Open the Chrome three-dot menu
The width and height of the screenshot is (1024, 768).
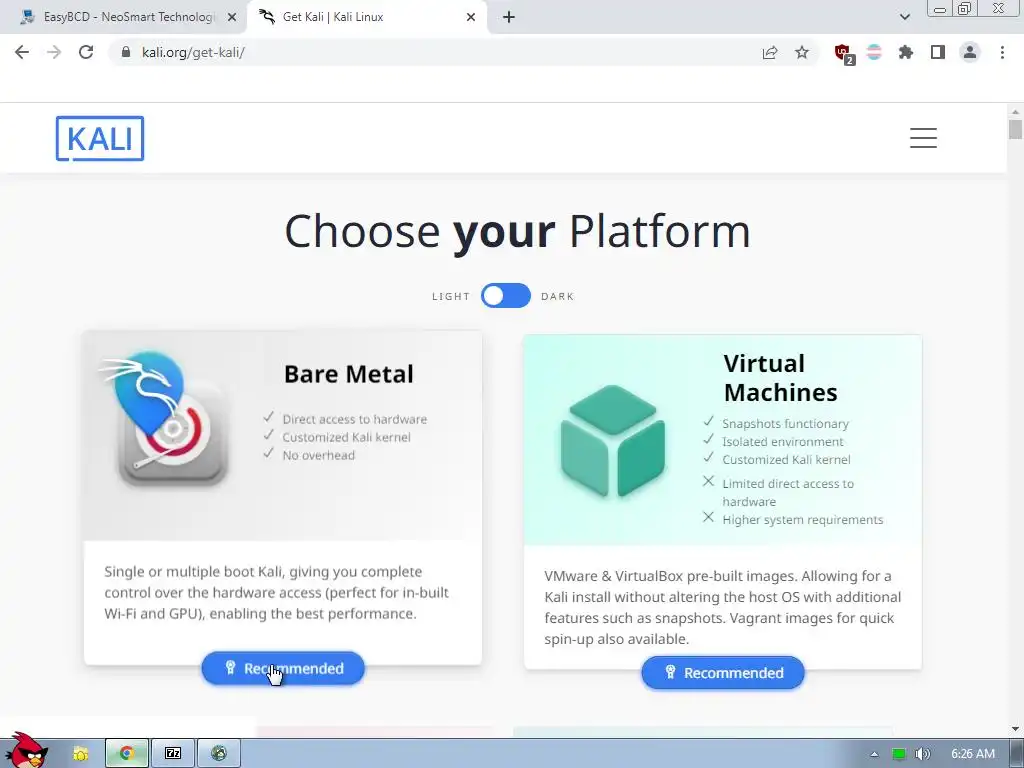(x=1002, y=52)
